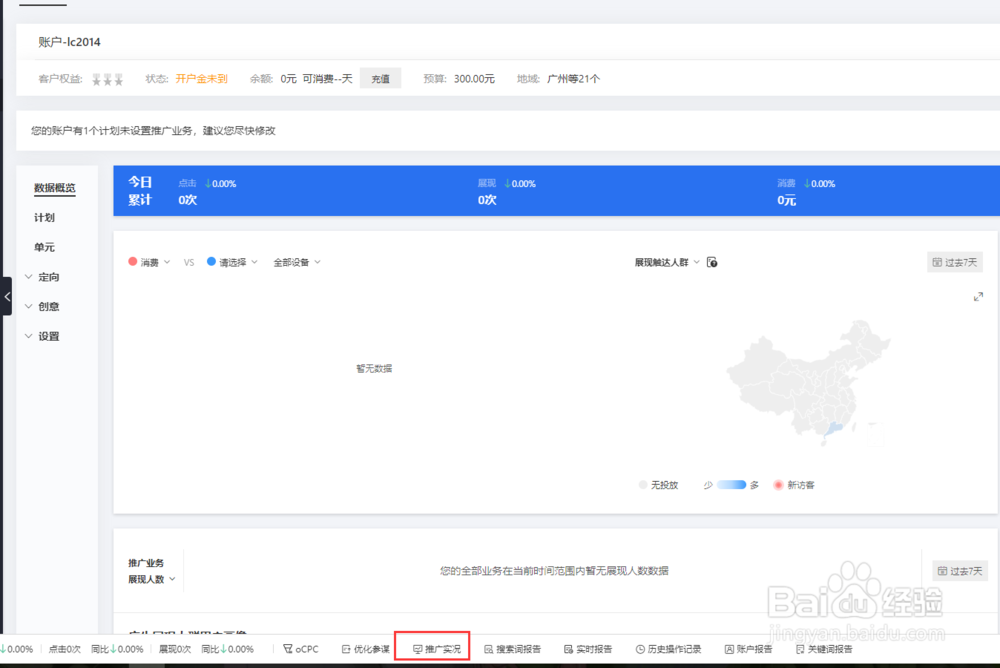The image size is (1000, 668).
Task: Open oCPC in the bottom toolbar
Action: pyautogui.click(x=301, y=649)
